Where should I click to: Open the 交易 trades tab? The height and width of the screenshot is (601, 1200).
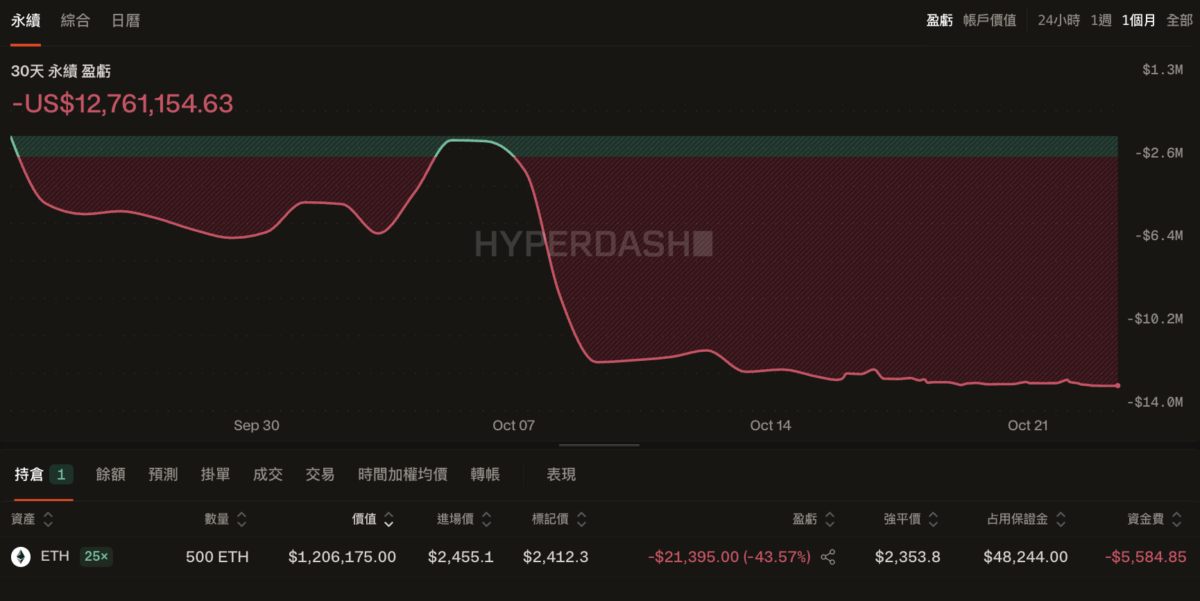[x=320, y=475]
